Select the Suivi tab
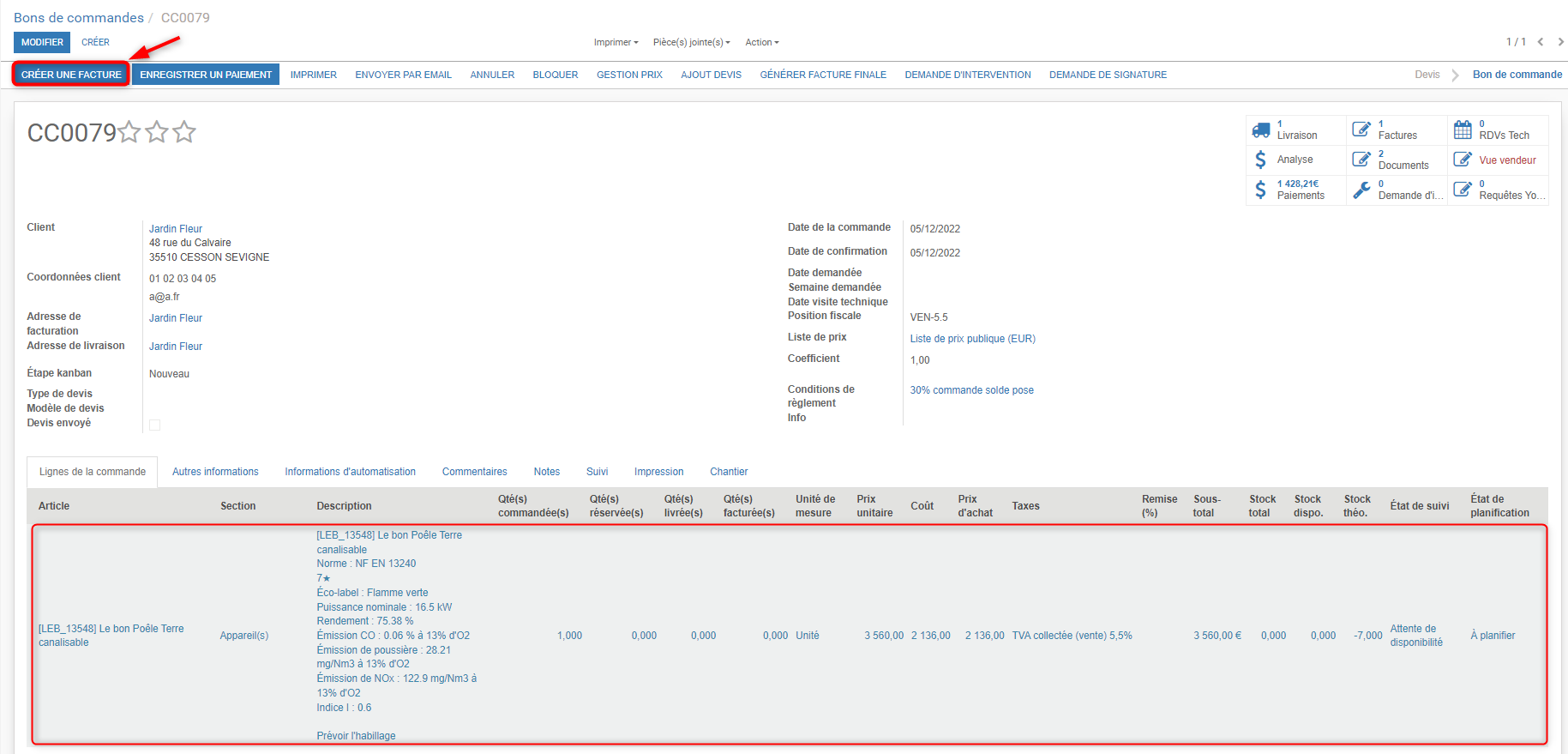 [597, 472]
